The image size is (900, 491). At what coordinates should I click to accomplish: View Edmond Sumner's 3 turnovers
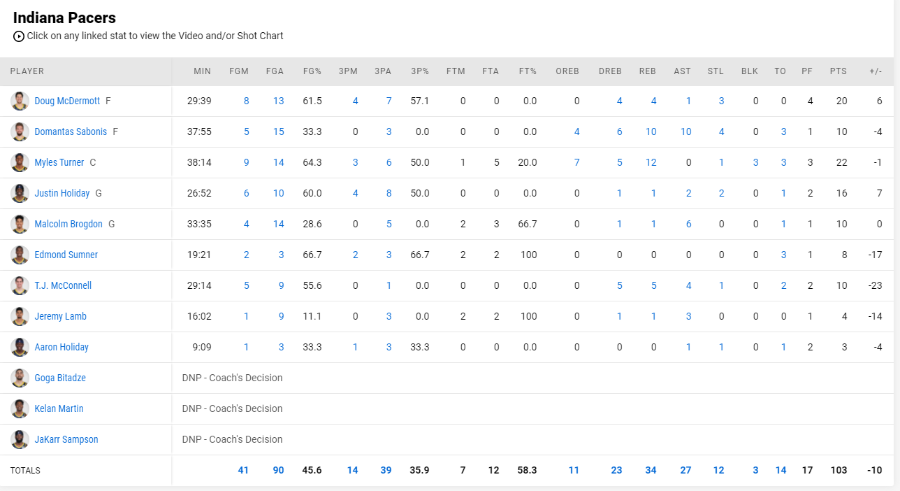783,255
